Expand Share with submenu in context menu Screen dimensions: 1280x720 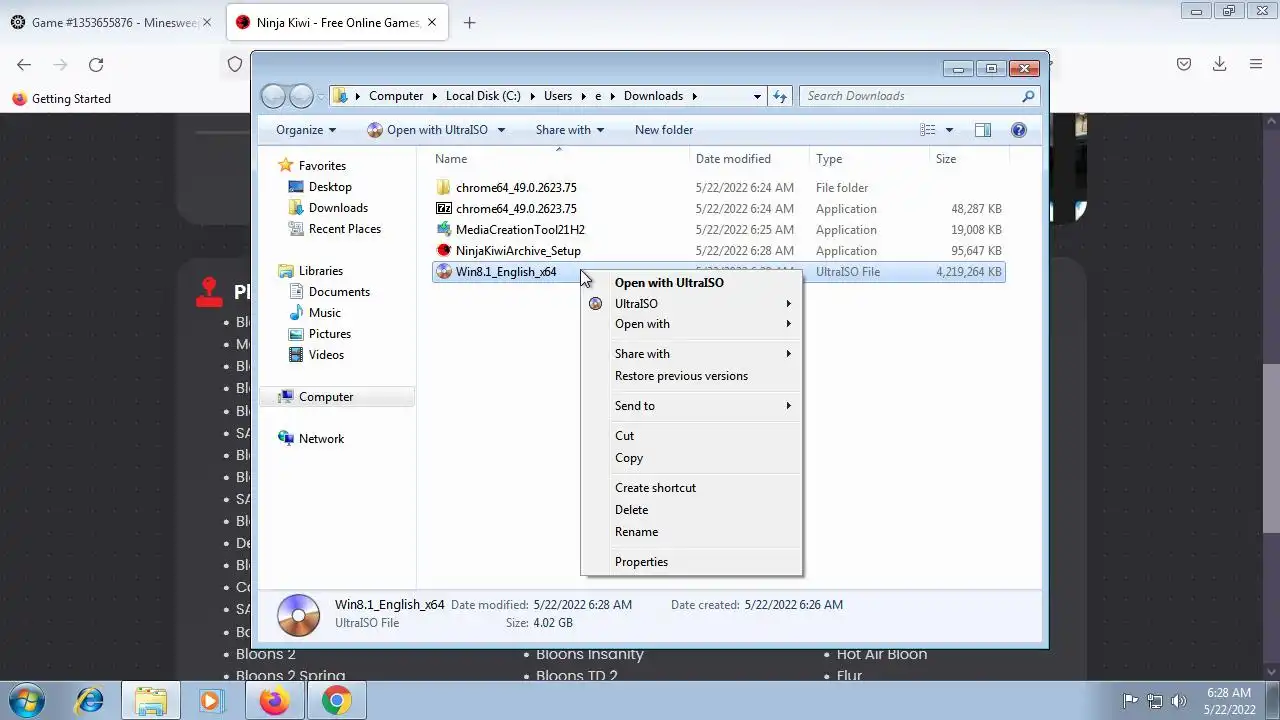(692, 354)
